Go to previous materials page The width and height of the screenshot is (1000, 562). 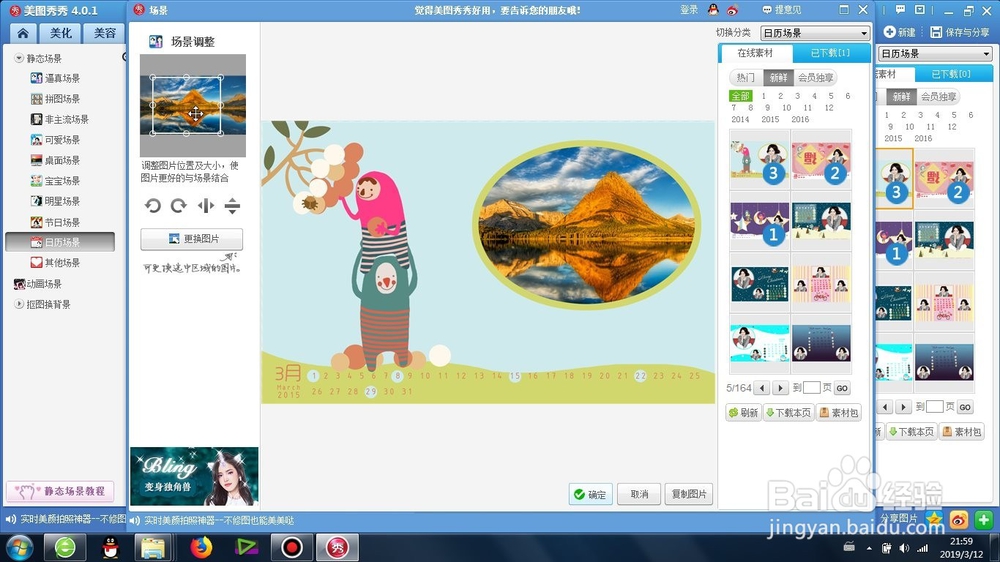coord(761,388)
